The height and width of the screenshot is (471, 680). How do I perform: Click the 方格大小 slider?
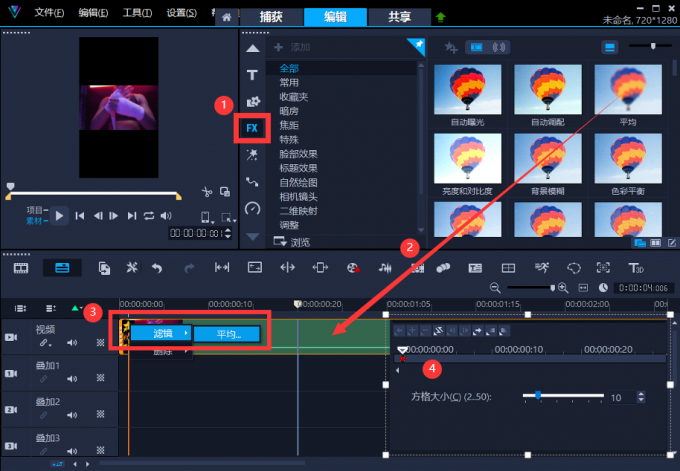pyautogui.click(x=563, y=396)
